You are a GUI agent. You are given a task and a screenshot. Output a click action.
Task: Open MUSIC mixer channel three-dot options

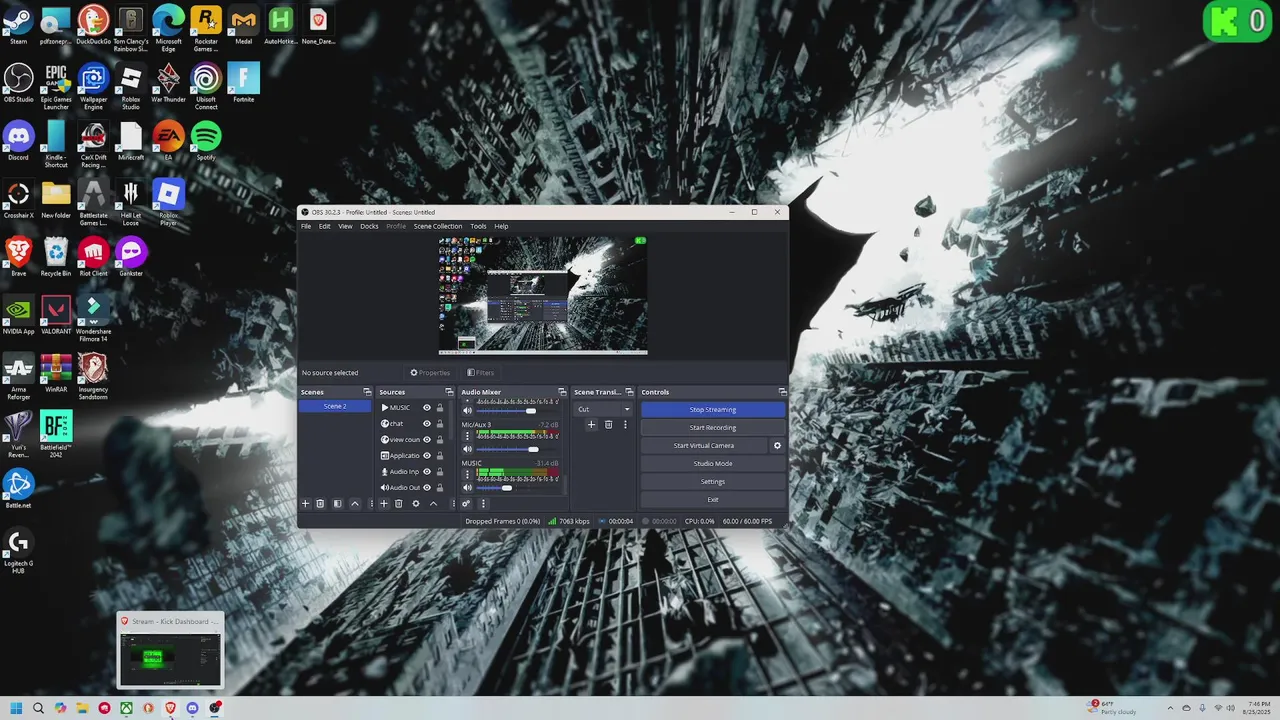click(467, 475)
